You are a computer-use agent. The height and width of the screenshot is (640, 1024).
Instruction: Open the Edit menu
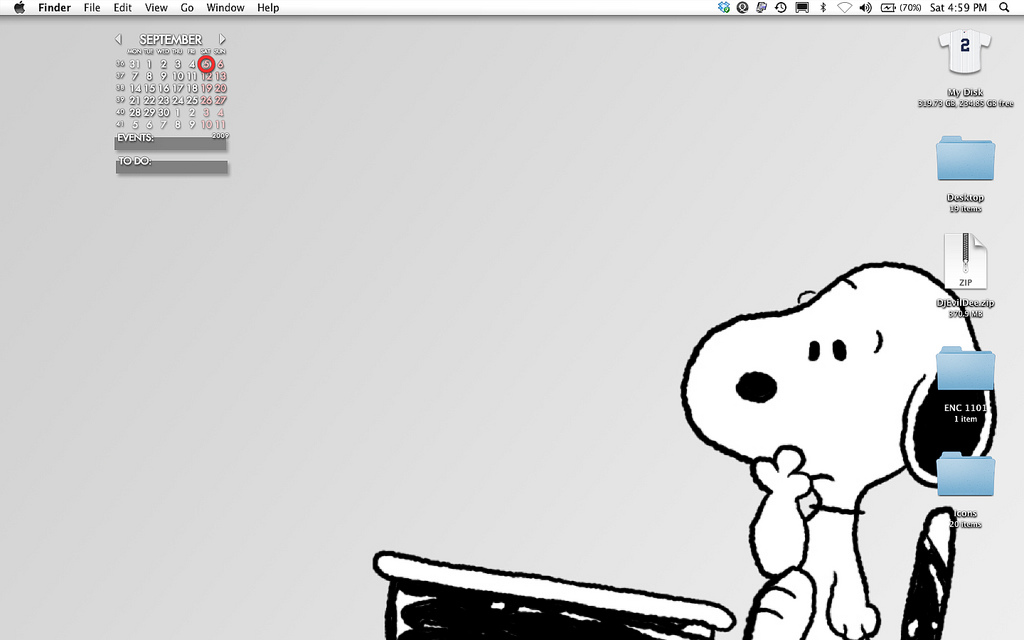click(x=122, y=8)
